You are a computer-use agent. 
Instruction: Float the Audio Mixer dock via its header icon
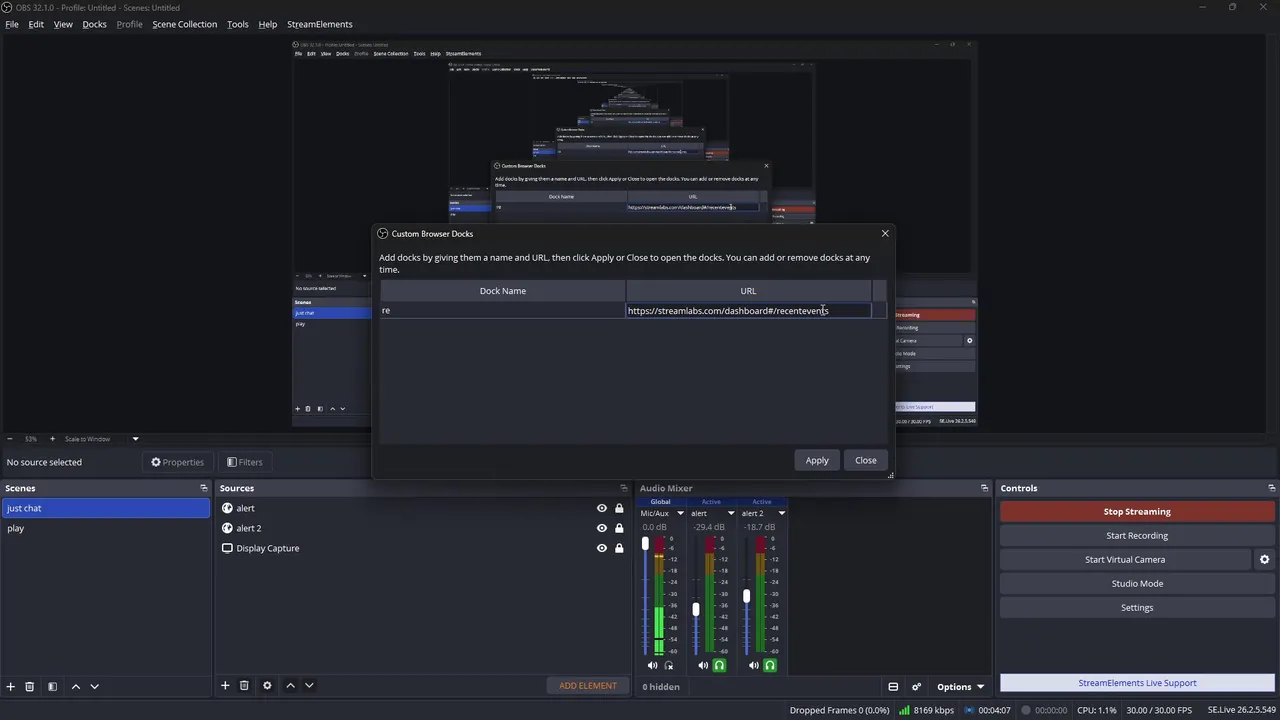point(984,488)
